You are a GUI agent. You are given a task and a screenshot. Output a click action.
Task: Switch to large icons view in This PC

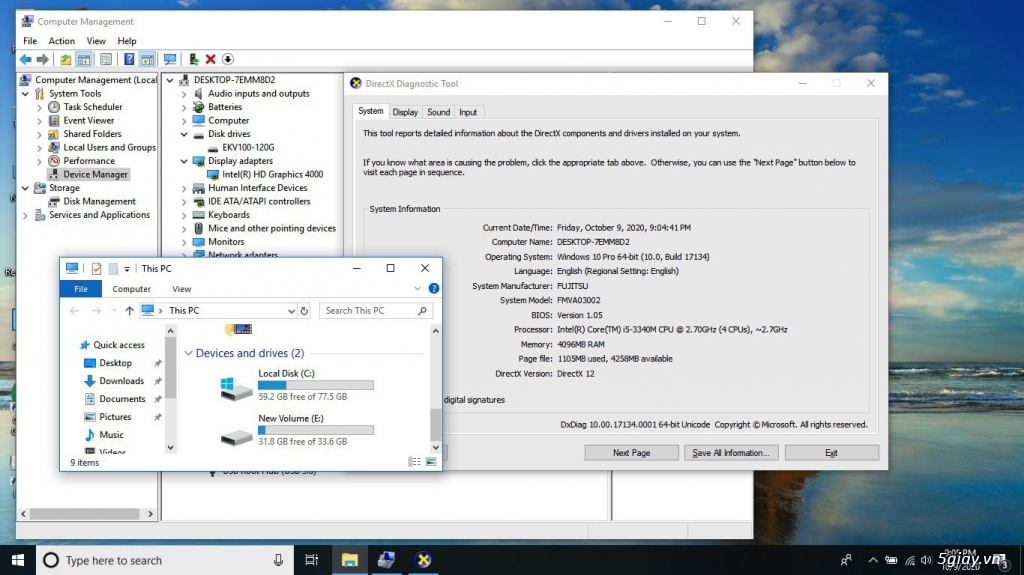[431, 462]
